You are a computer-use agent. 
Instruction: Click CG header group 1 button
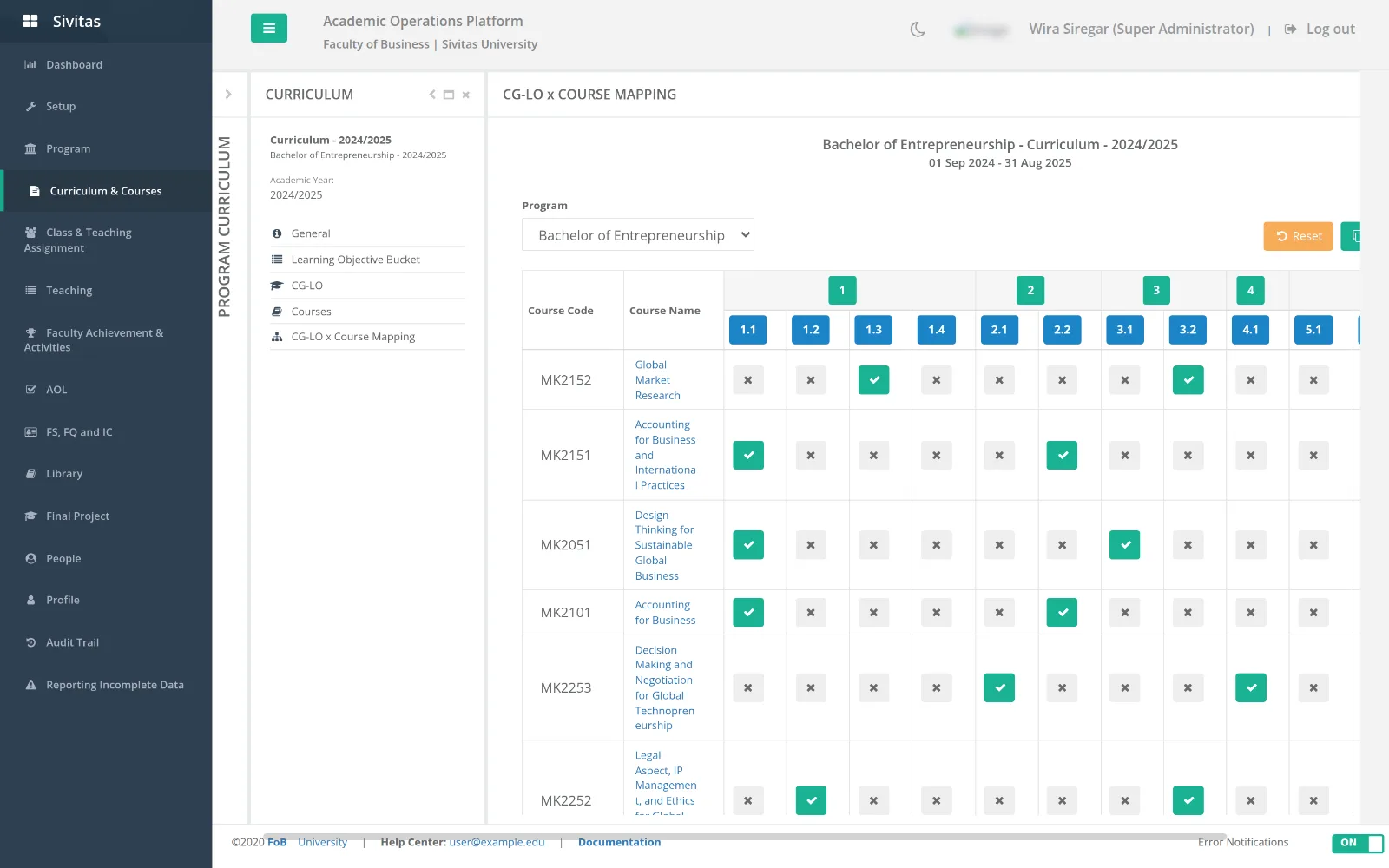click(x=842, y=291)
